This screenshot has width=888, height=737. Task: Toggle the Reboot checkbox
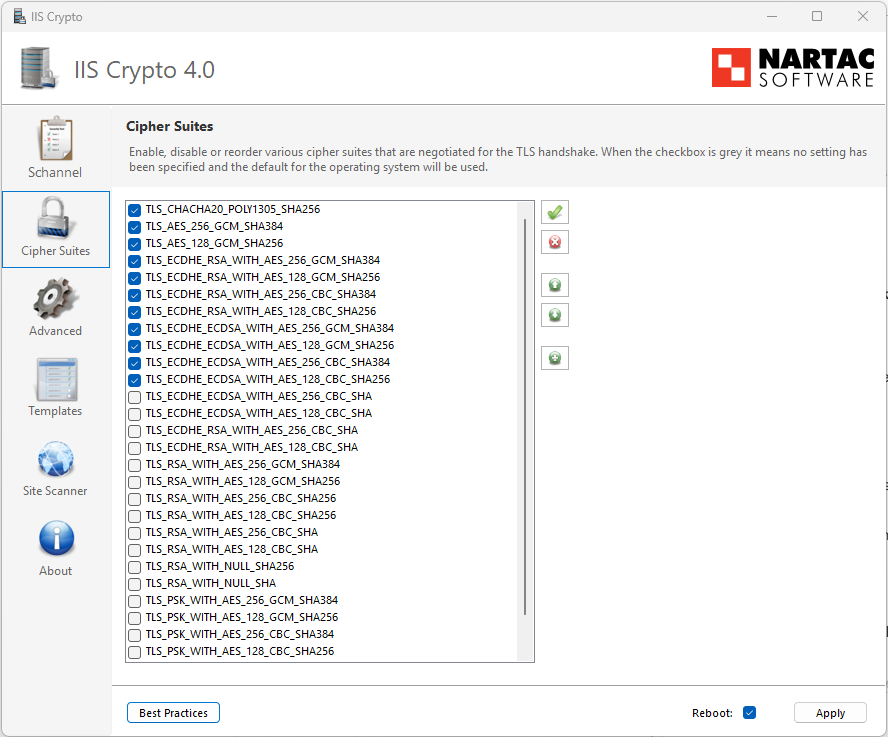tap(749, 713)
